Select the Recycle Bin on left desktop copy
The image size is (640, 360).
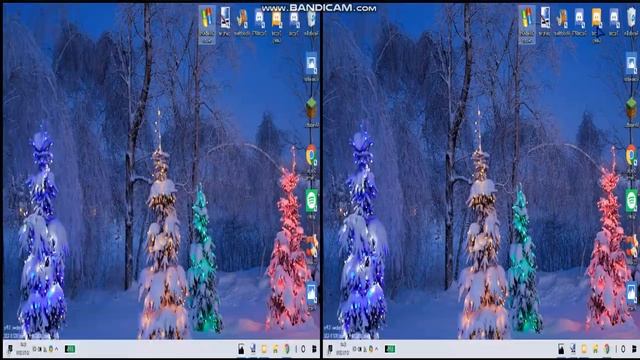point(312,19)
